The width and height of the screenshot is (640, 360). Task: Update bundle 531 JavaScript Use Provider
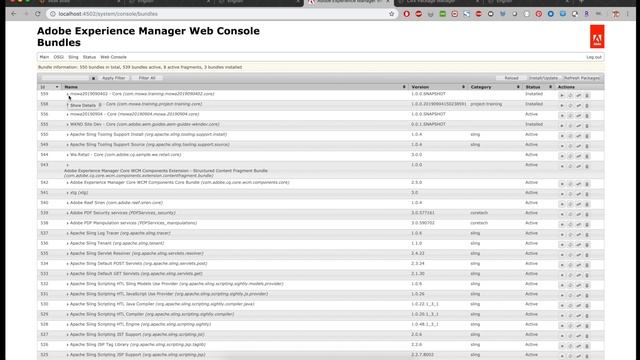coord(578,296)
